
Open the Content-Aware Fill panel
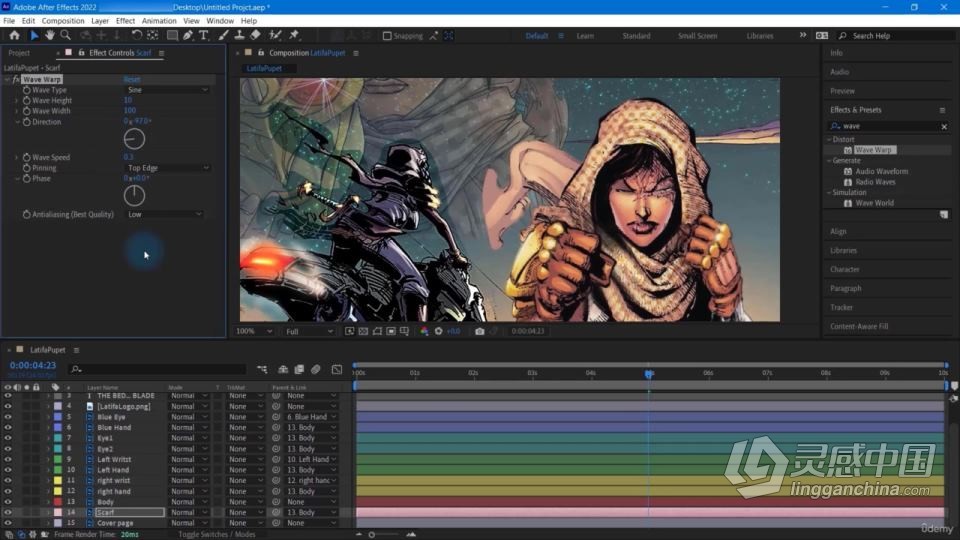[859, 326]
